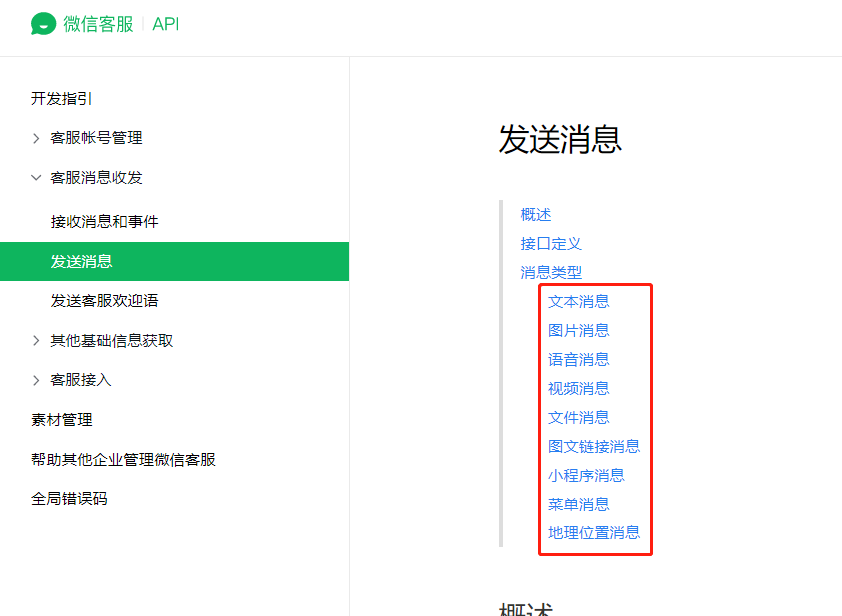Select the highlighted 发送消息 menu item

pos(175,262)
